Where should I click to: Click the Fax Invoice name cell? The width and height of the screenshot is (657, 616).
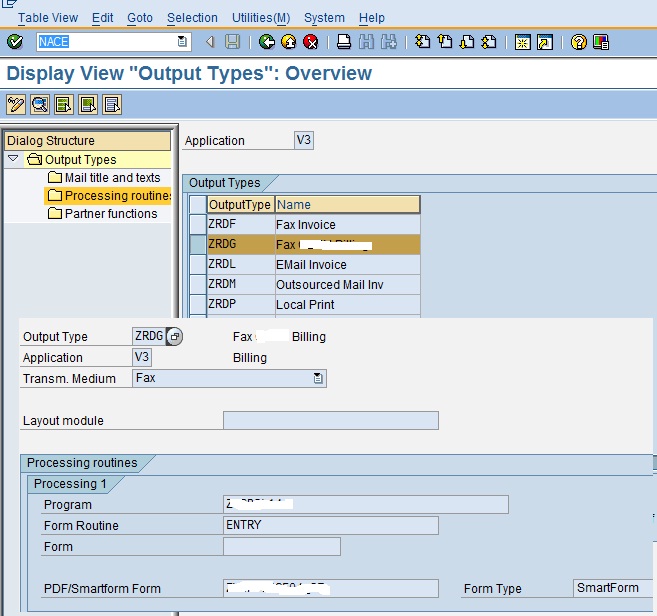[x=347, y=225]
